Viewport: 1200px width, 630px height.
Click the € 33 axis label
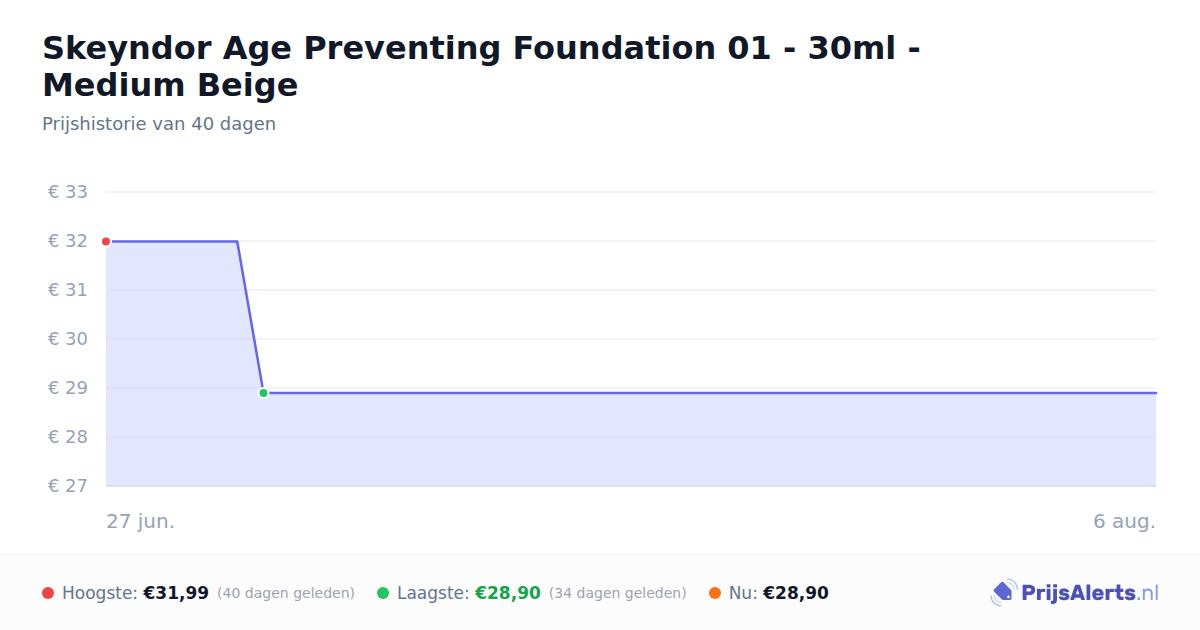[67, 192]
